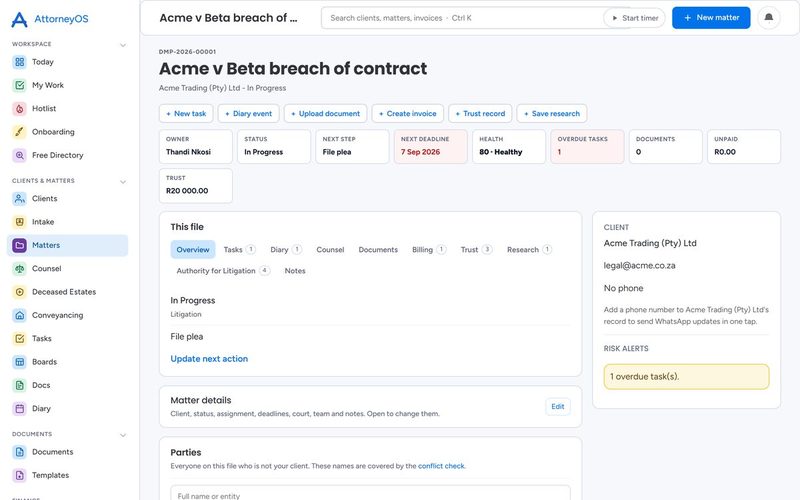Click the Status In Progress card
The width and height of the screenshot is (800, 500).
tap(274, 146)
